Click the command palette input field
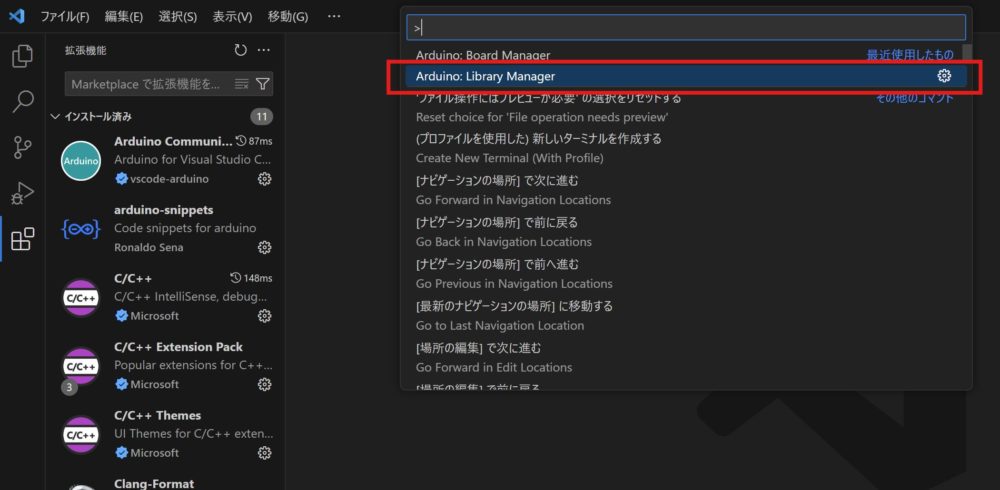 [x=685, y=27]
